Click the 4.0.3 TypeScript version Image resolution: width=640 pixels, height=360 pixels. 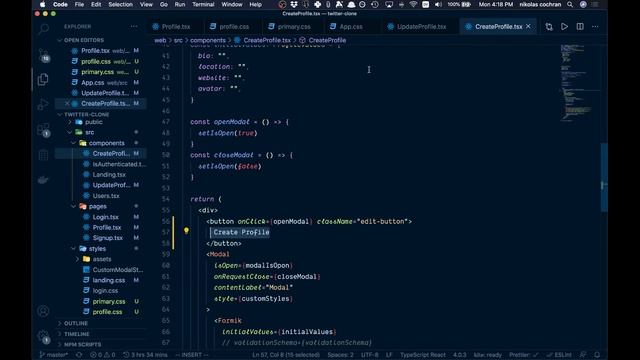pos(460,355)
